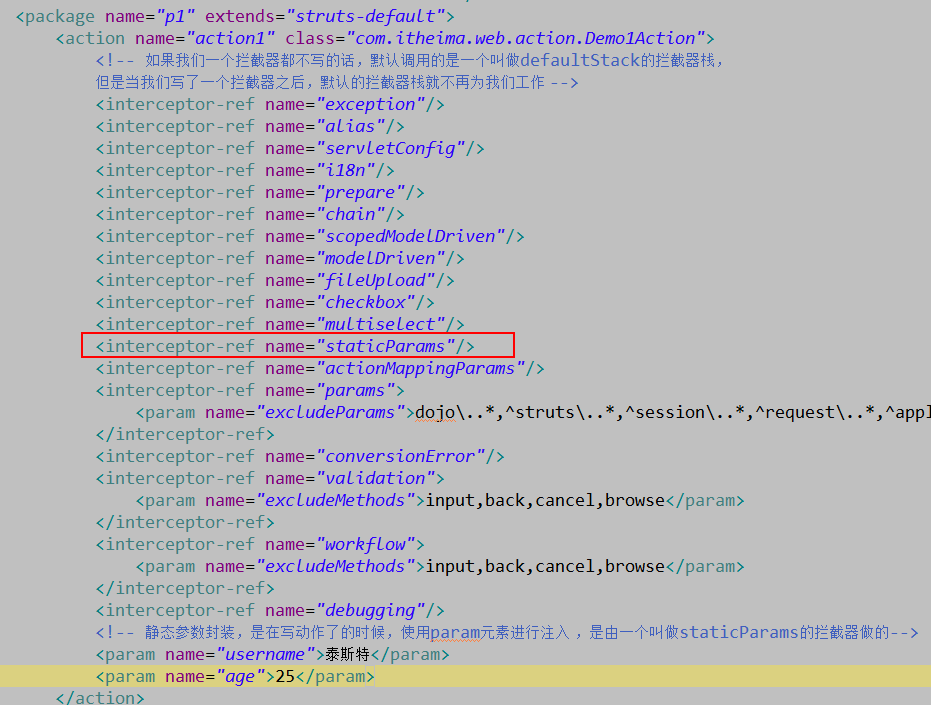Click the word defaultStack in the comment
The width and height of the screenshot is (932, 706).
580,61
